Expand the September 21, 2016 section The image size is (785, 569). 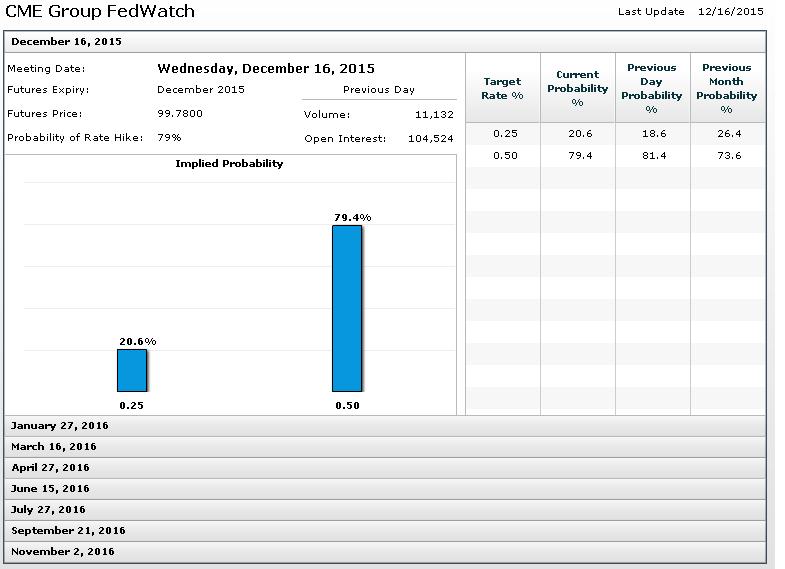[384, 531]
